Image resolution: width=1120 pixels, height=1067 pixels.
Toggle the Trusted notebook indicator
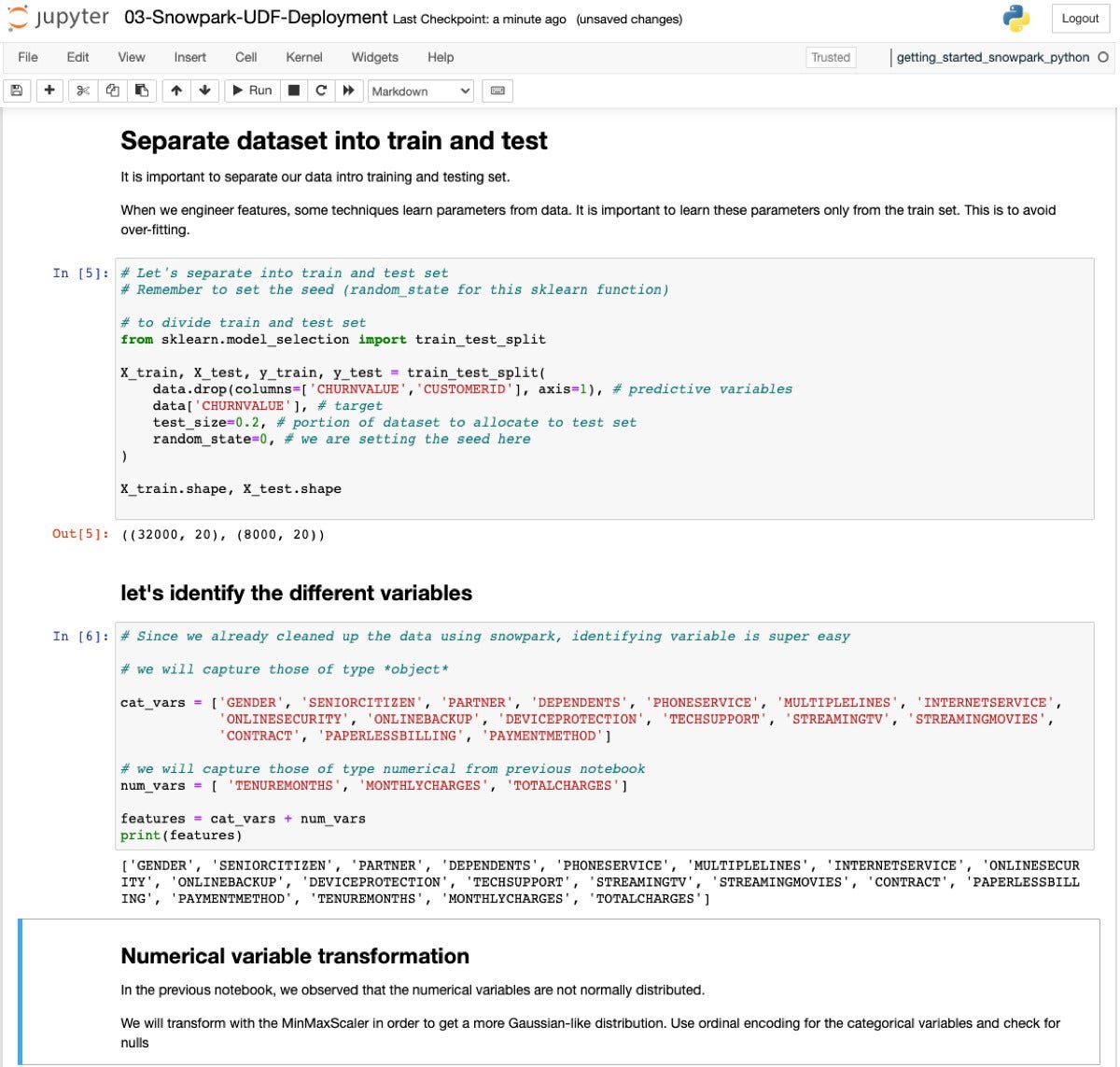830,57
